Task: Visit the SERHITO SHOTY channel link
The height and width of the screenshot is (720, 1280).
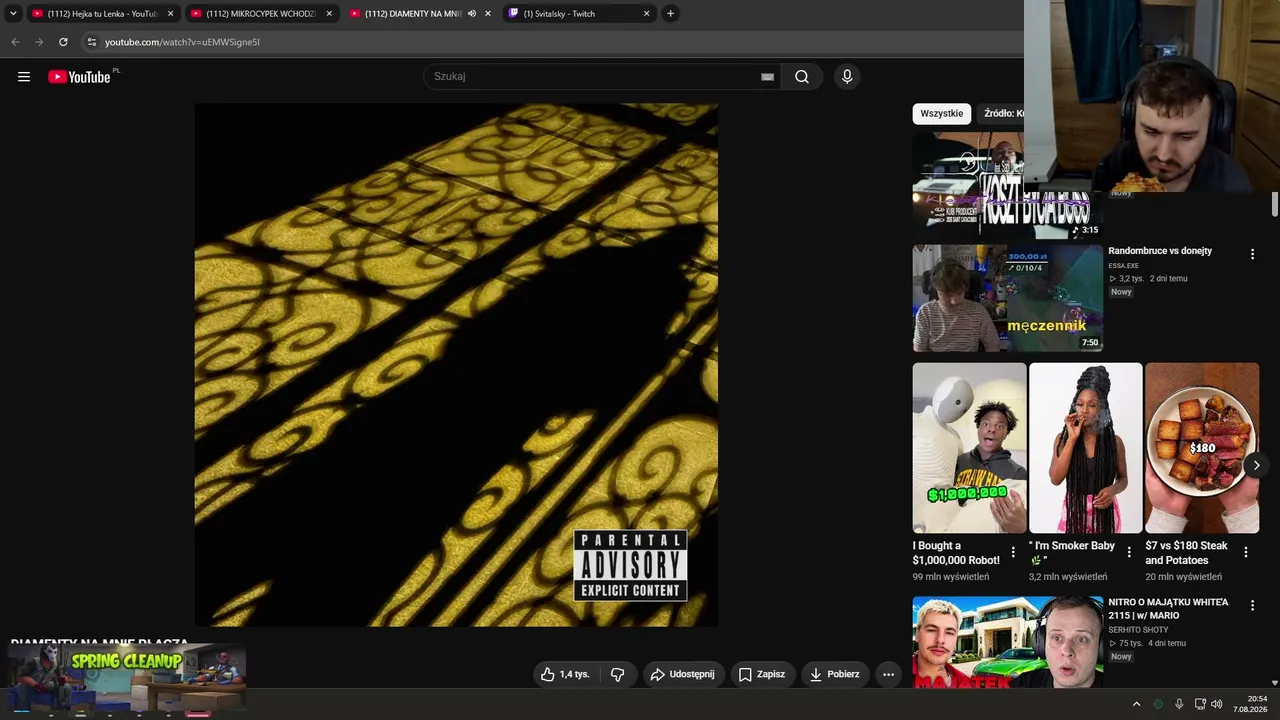Action: pos(1138,630)
